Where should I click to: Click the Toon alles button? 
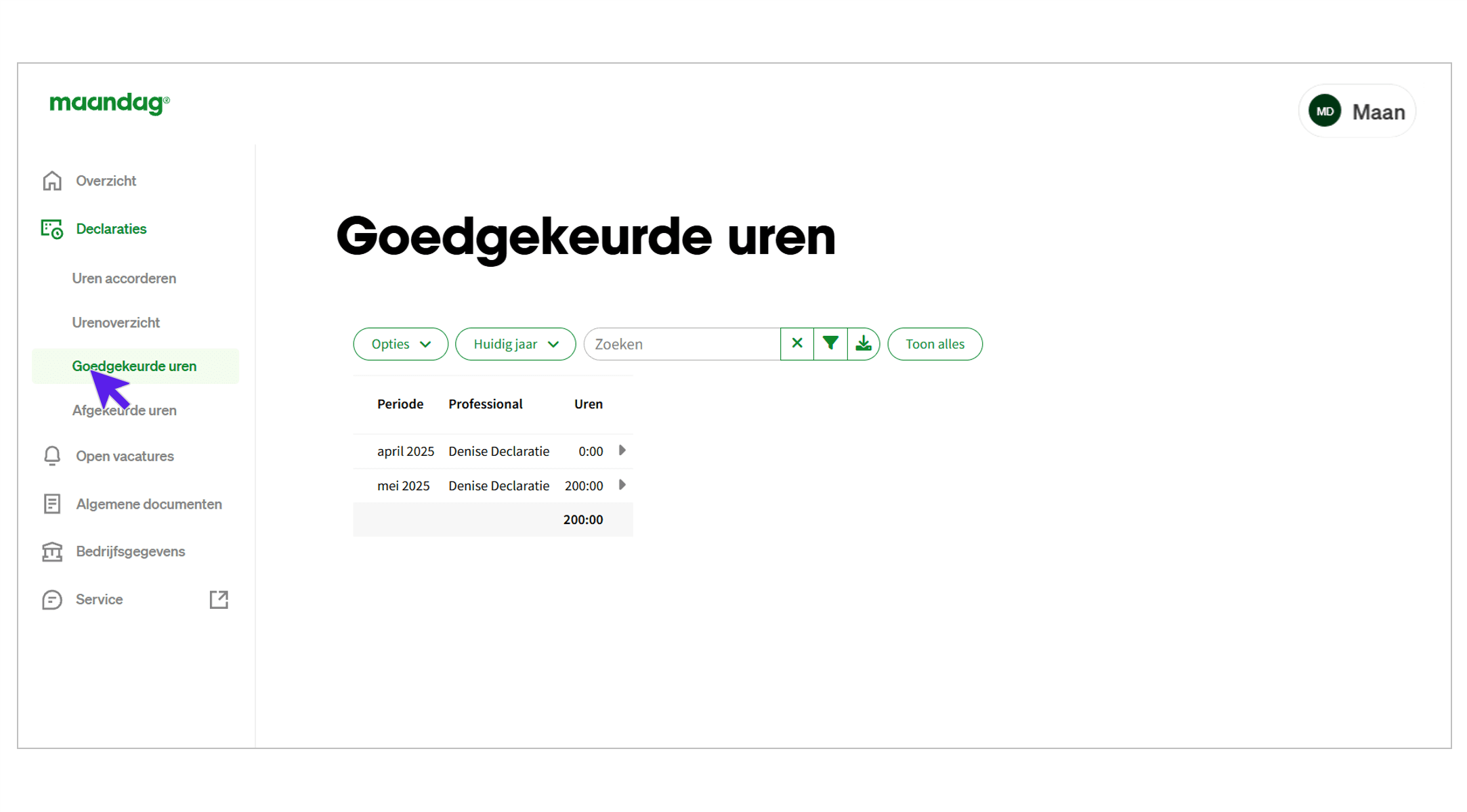pyautogui.click(x=935, y=343)
